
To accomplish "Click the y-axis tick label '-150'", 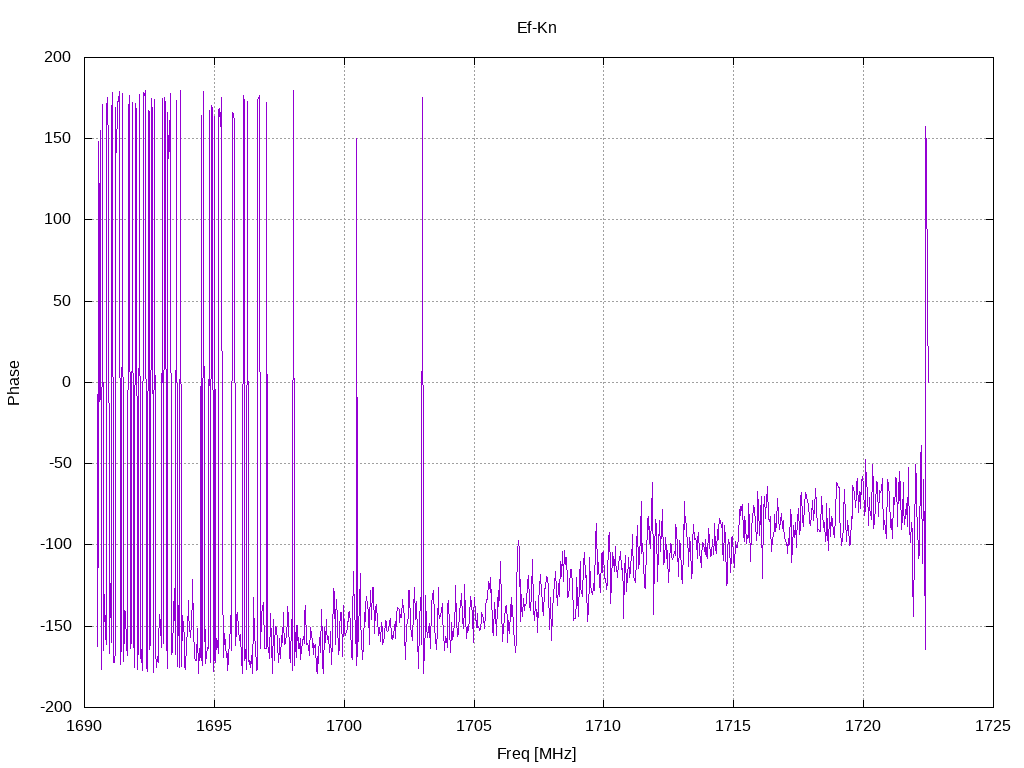I will (x=56, y=626).
